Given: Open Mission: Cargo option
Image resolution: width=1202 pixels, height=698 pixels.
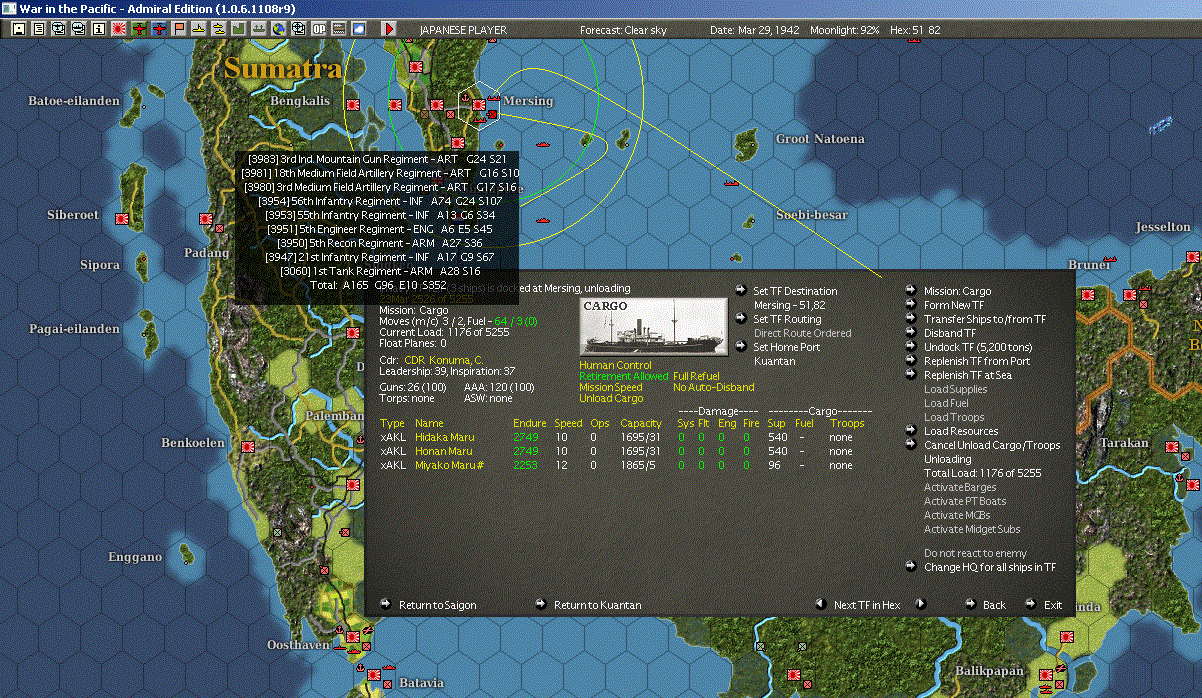Looking at the screenshot, I should click(x=958, y=291).
